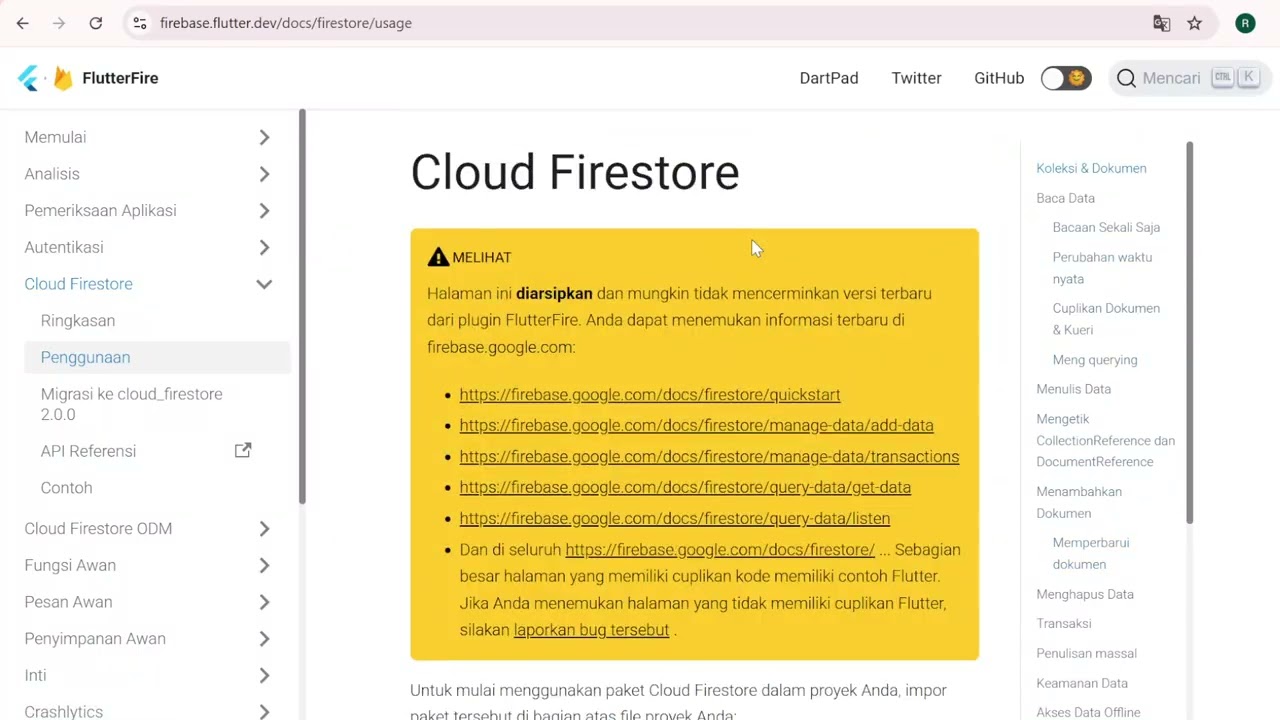Open the Chrome profile avatar

click(1245, 23)
